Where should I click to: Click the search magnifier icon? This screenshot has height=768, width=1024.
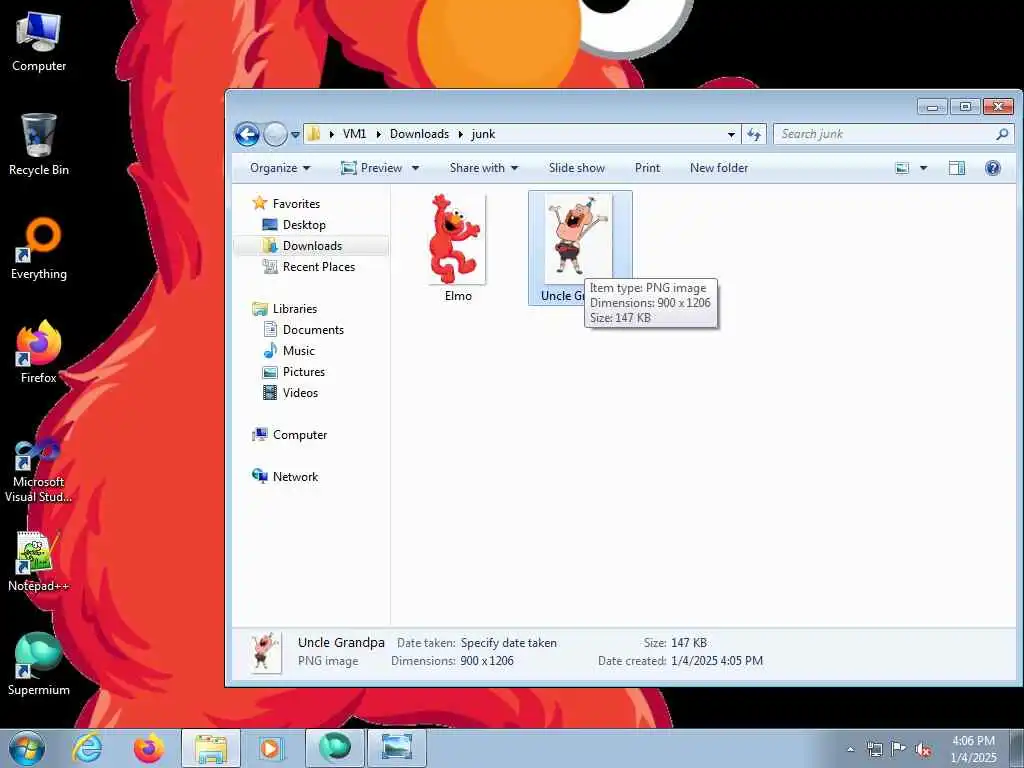coord(1002,134)
